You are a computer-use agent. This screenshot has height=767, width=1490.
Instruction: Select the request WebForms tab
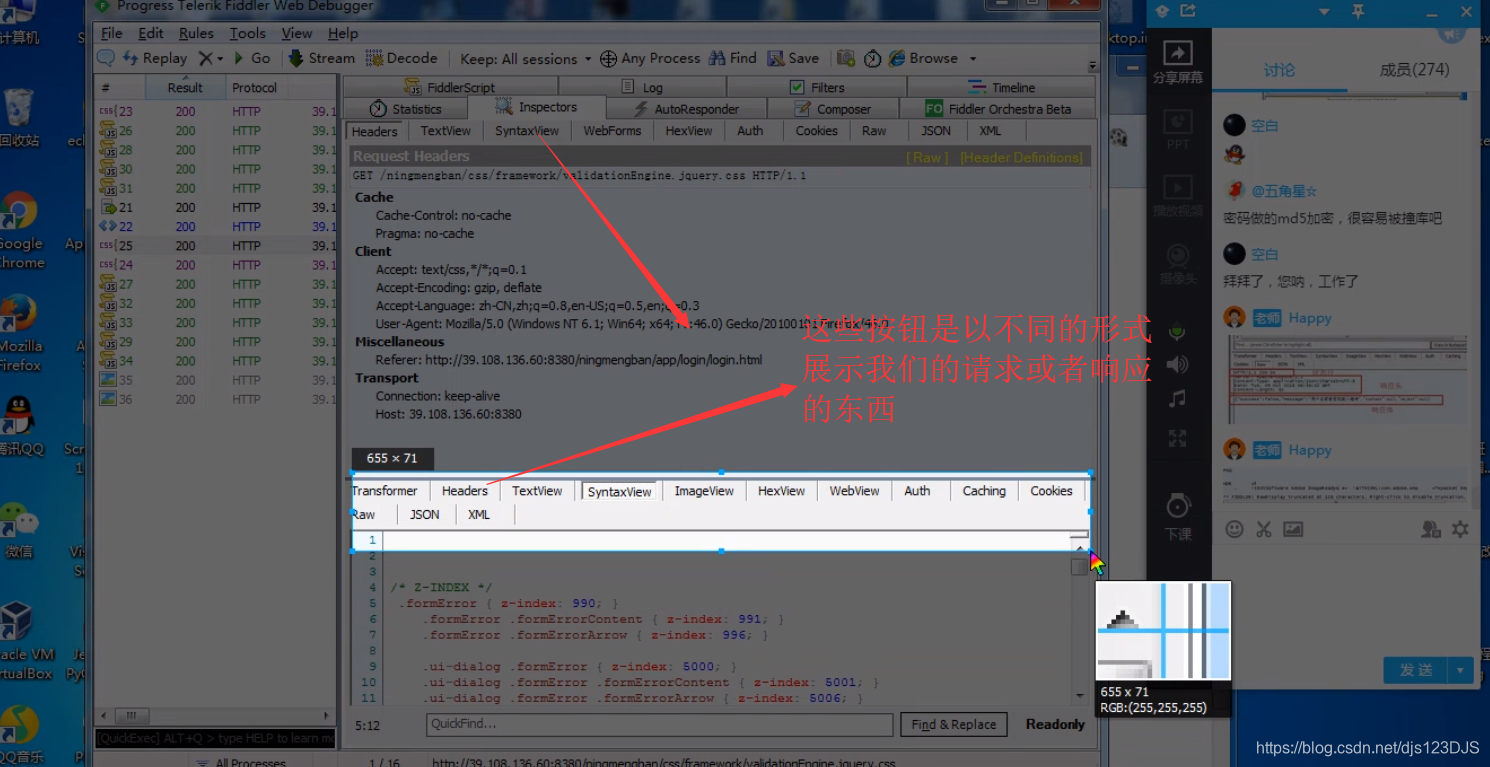point(612,131)
